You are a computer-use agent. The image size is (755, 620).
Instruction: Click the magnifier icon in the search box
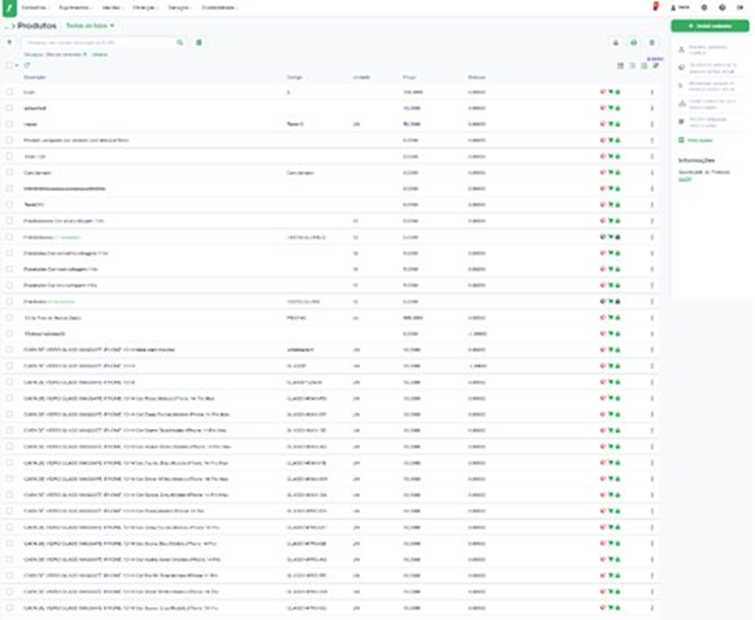180,43
